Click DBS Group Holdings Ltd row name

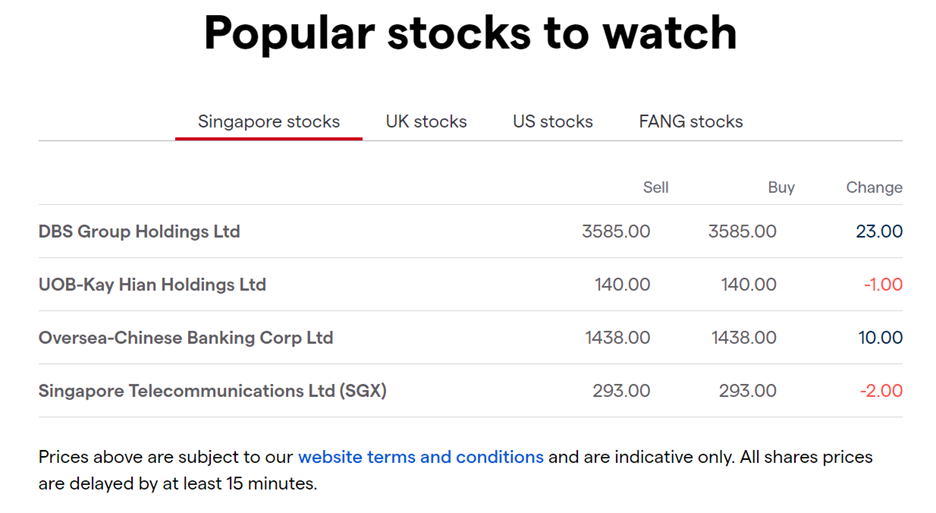pos(139,232)
